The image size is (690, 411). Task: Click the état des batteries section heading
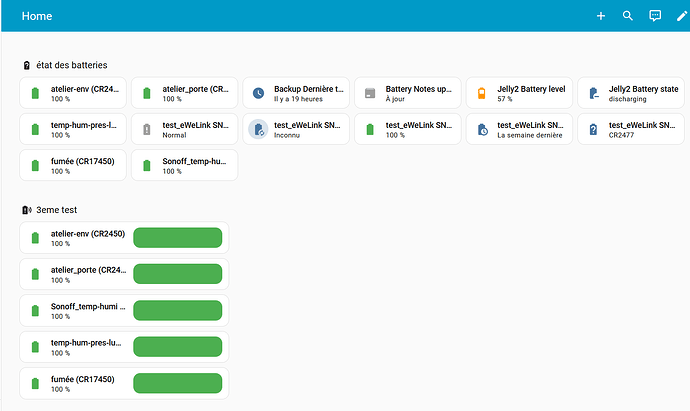tap(72, 65)
